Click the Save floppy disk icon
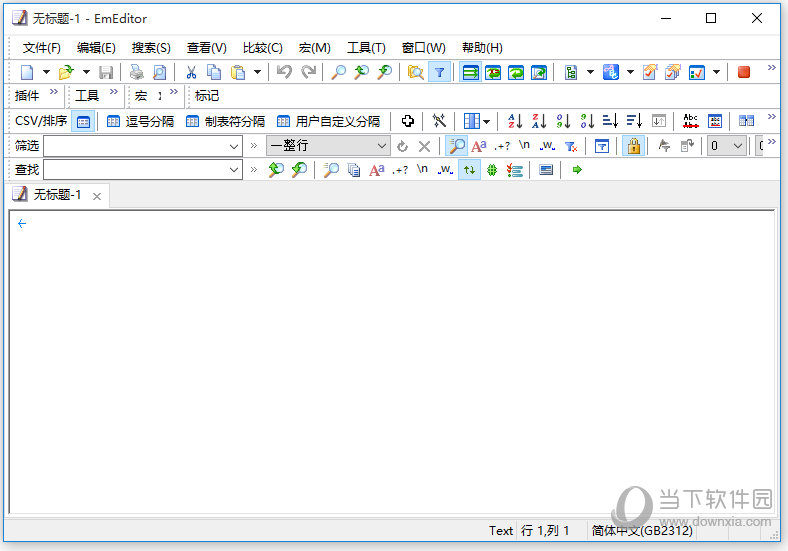 tap(106, 72)
